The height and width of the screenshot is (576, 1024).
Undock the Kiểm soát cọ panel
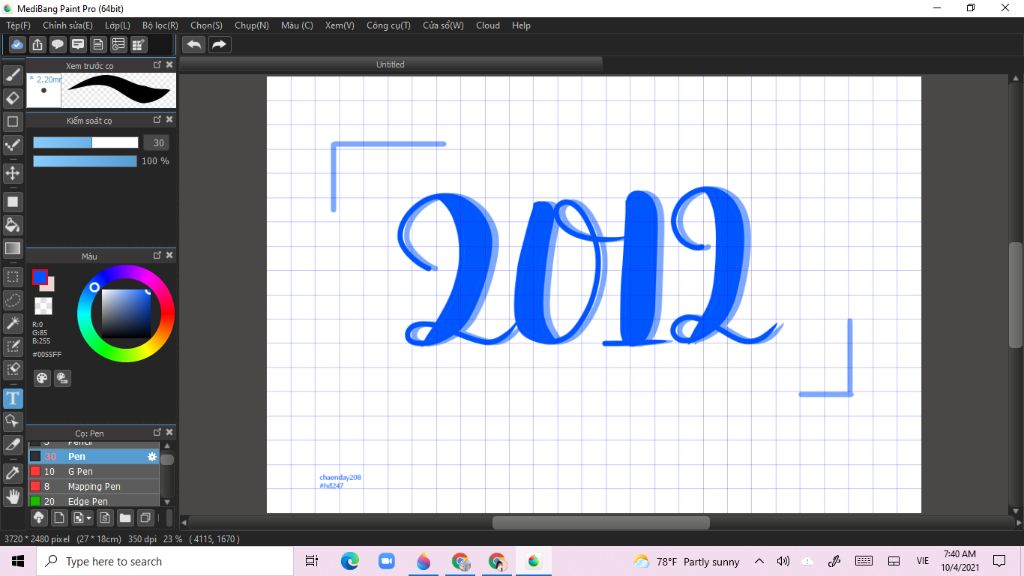[157, 120]
